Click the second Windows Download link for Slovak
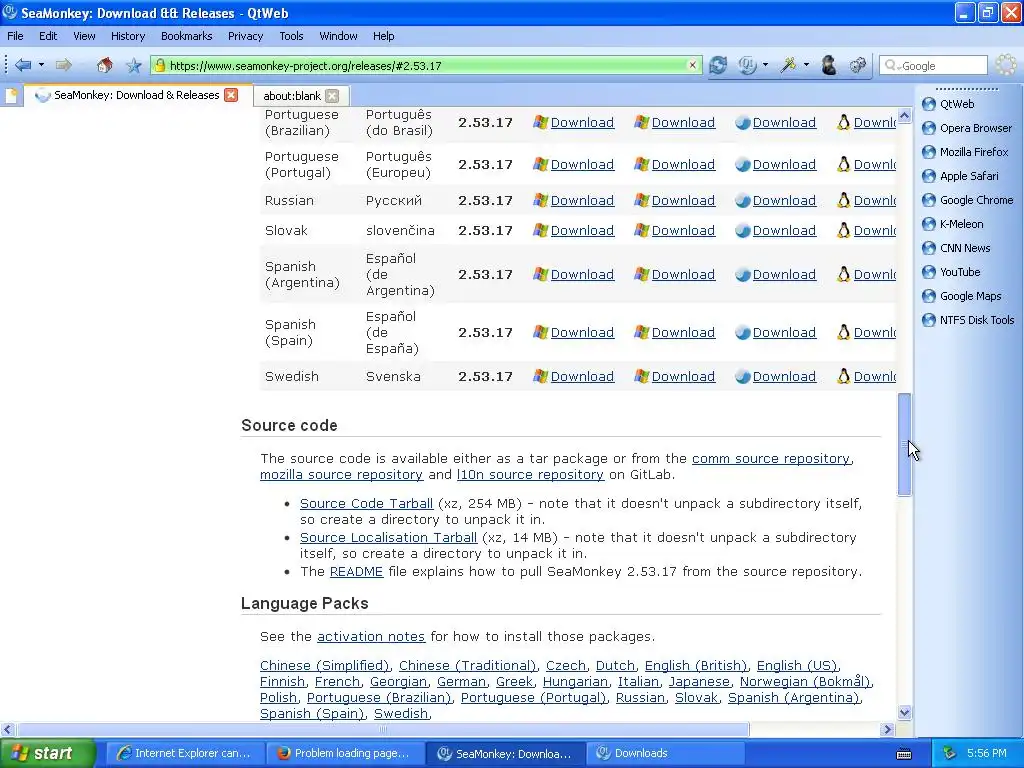The width and height of the screenshot is (1024, 768). pyautogui.click(x=683, y=231)
